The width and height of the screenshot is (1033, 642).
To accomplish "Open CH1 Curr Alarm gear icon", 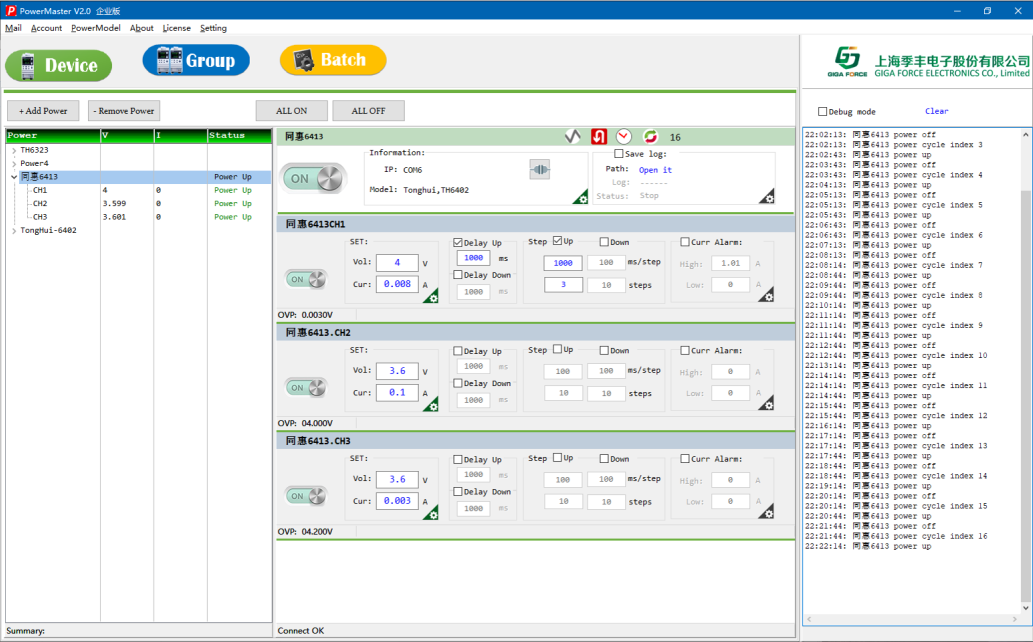I will point(766,295).
